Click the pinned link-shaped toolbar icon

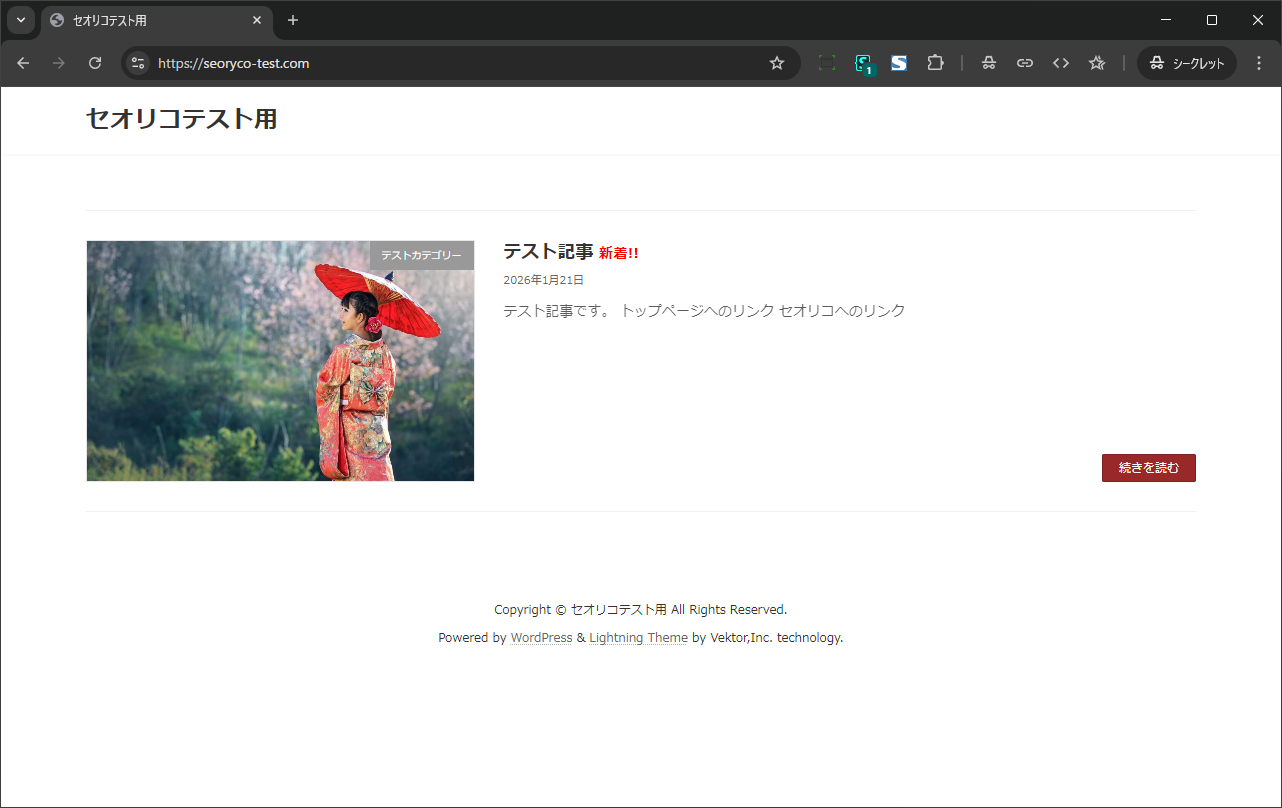tap(1024, 62)
